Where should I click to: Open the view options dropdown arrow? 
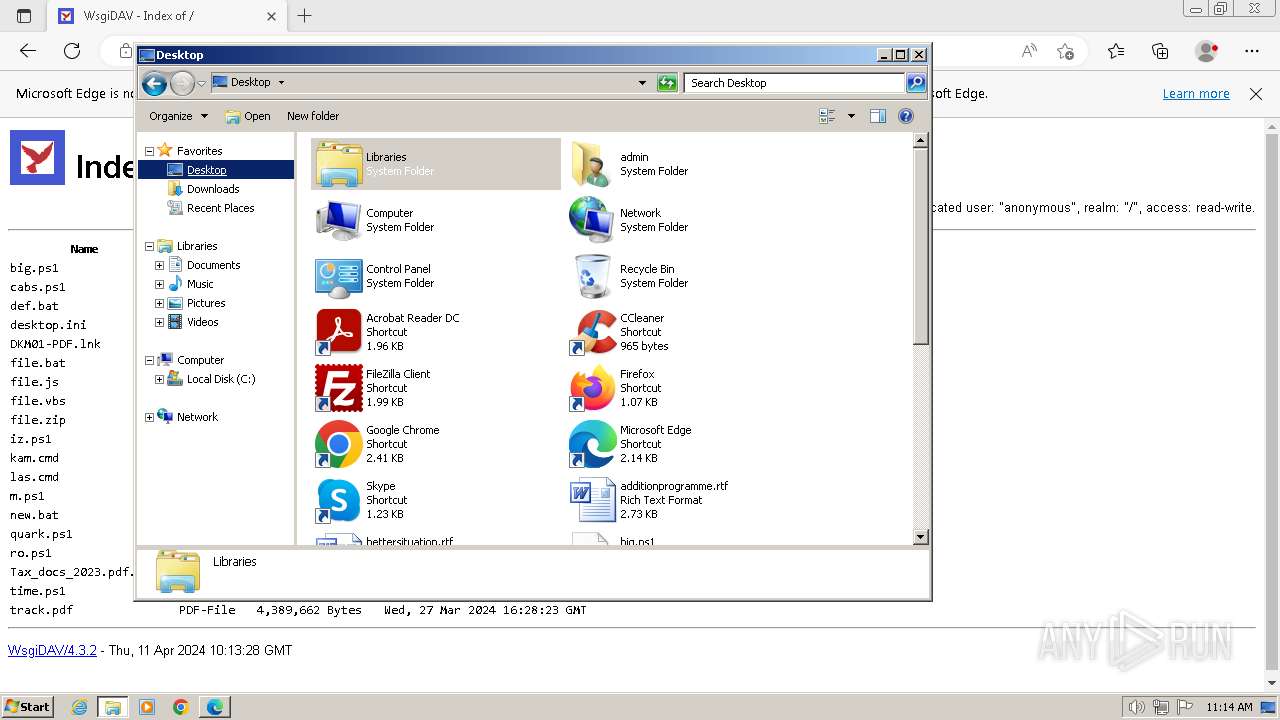tap(851, 116)
